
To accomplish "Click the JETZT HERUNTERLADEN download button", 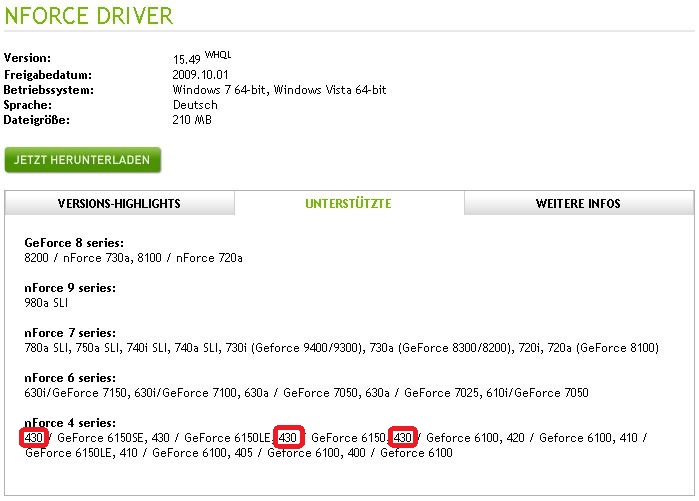I will [x=82, y=160].
